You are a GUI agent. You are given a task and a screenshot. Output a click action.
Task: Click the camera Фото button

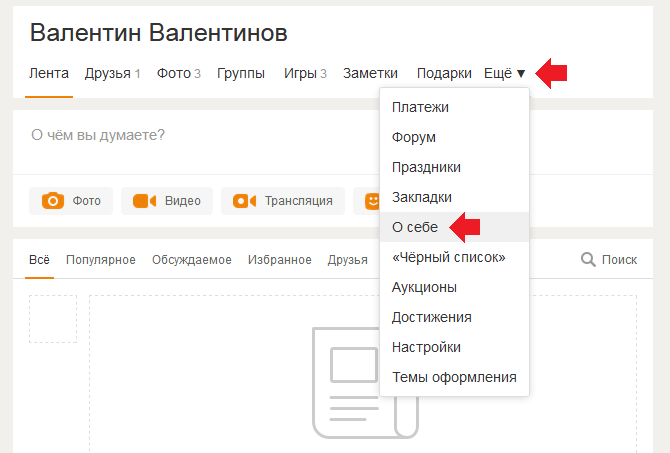(71, 201)
